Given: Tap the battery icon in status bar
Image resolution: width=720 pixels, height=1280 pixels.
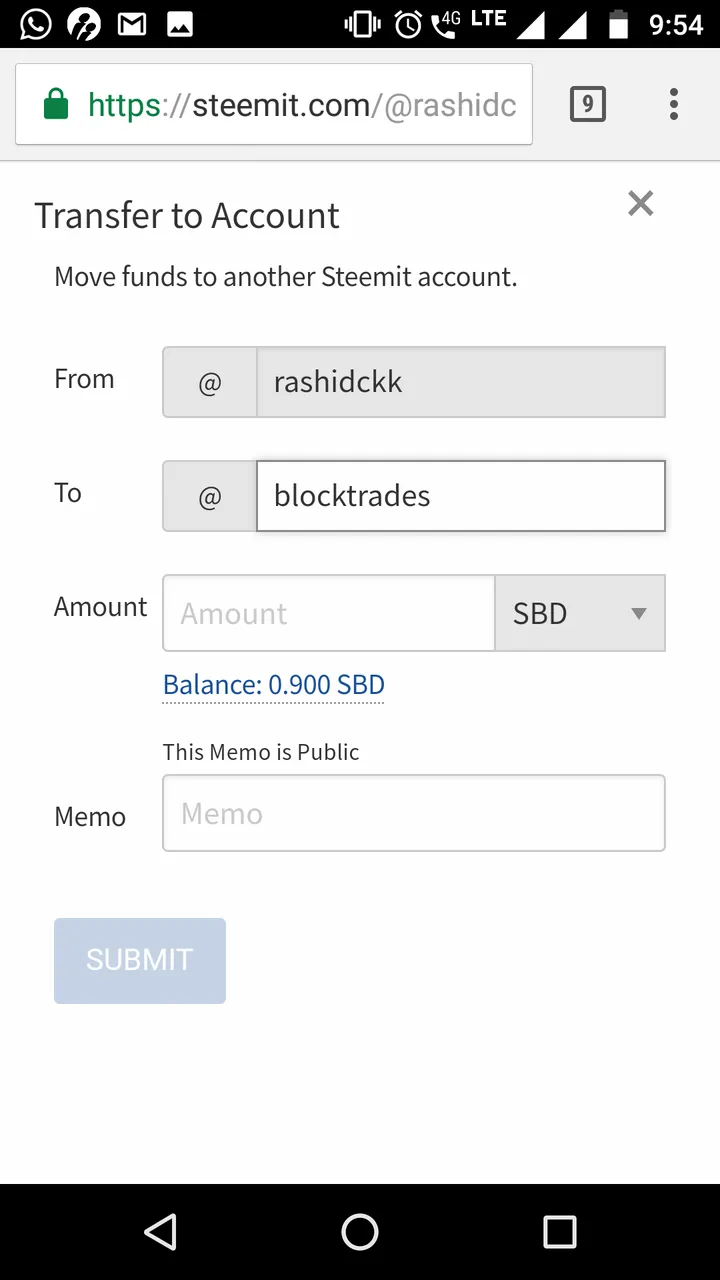Looking at the screenshot, I should (619, 24).
